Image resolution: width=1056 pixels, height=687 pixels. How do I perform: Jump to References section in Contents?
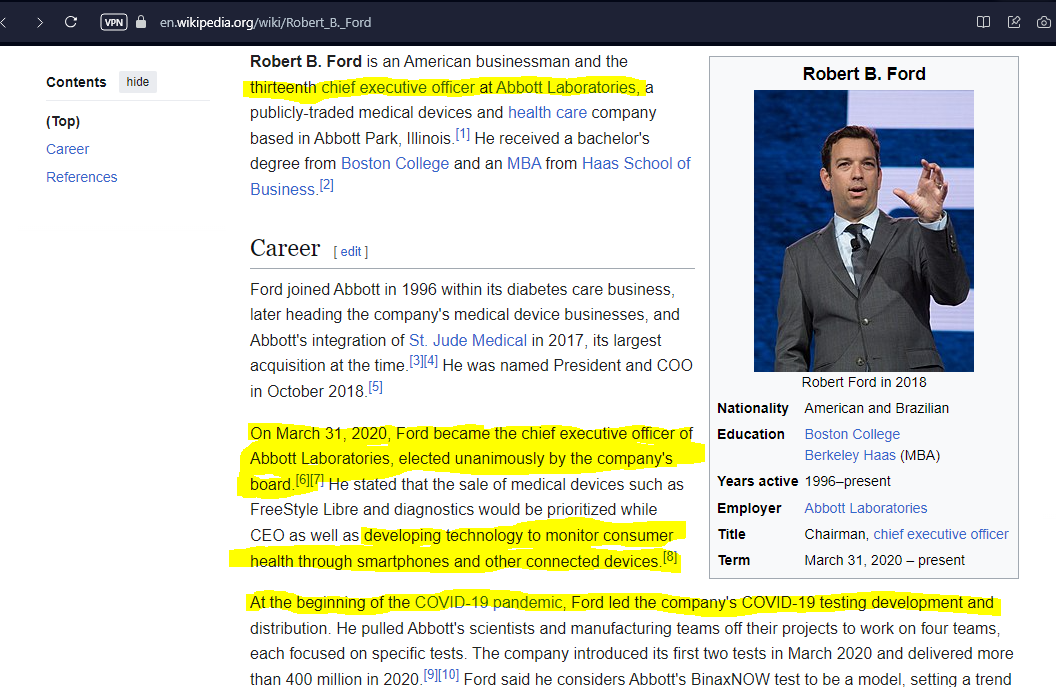click(x=81, y=177)
